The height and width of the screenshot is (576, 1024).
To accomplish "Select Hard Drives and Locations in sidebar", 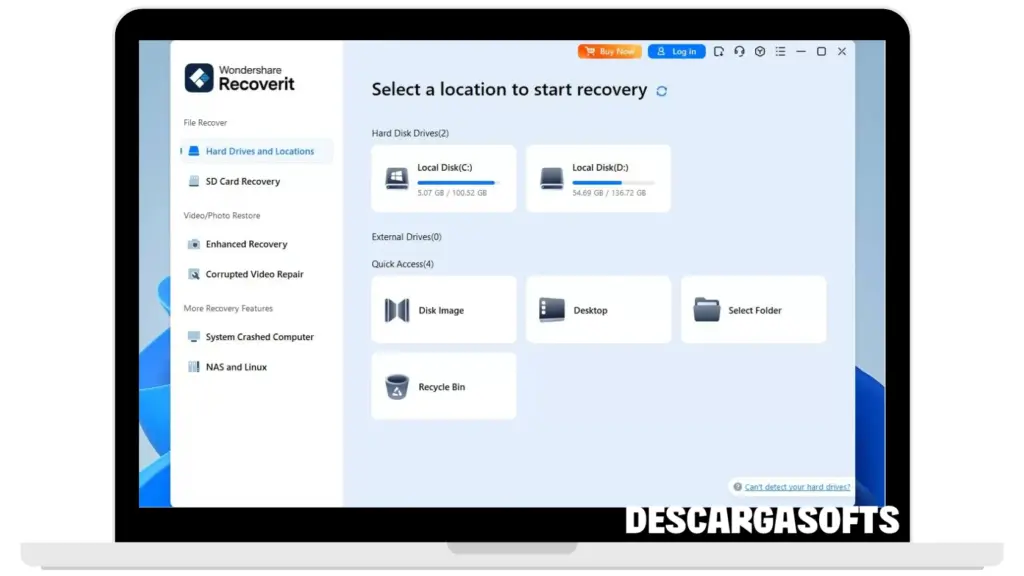I will tap(259, 152).
